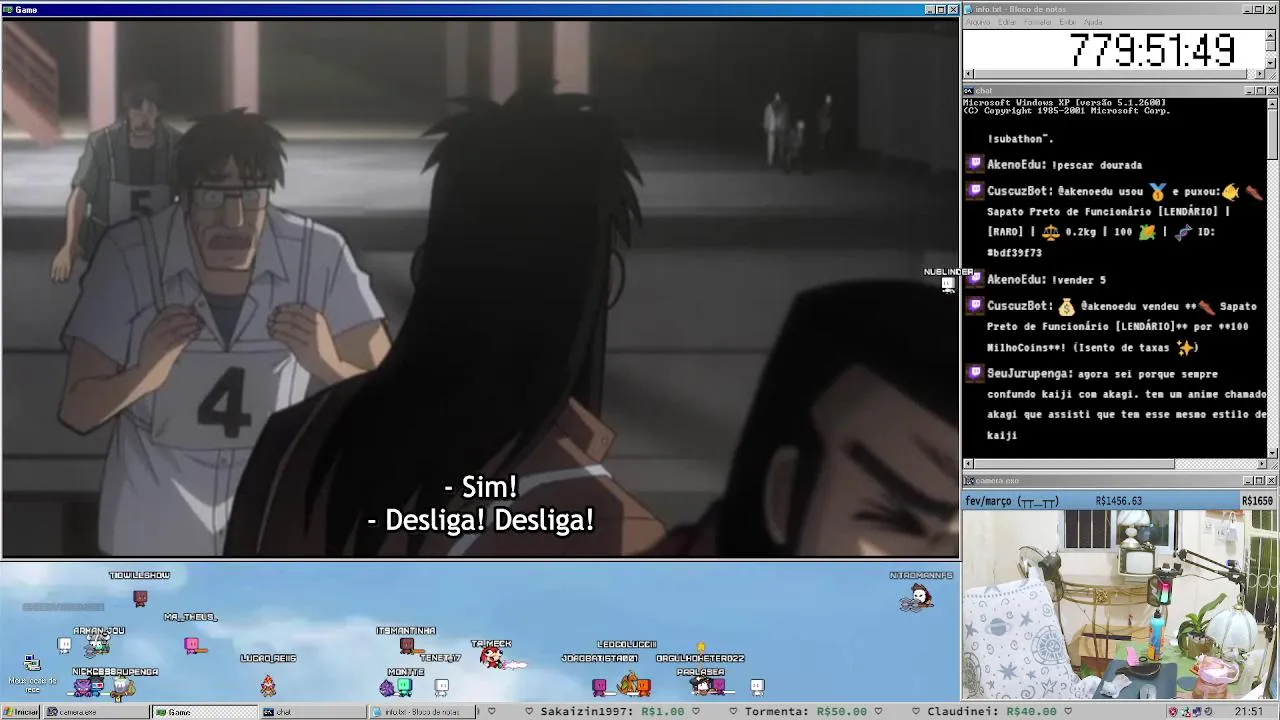The width and height of the screenshot is (1280, 720).
Task: Click the system clock showing 21:51
Action: pos(1248,712)
